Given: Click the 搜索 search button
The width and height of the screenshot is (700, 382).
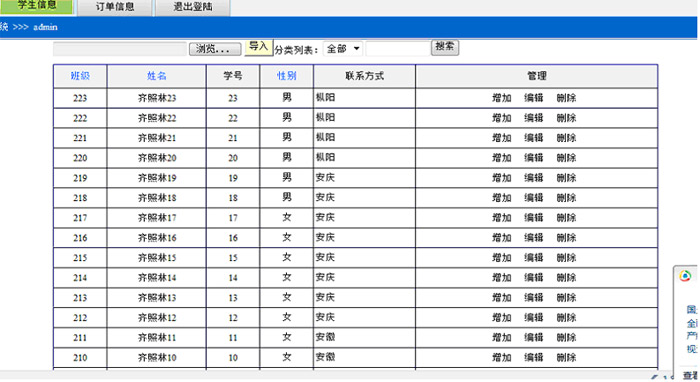Looking at the screenshot, I should point(445,47).
